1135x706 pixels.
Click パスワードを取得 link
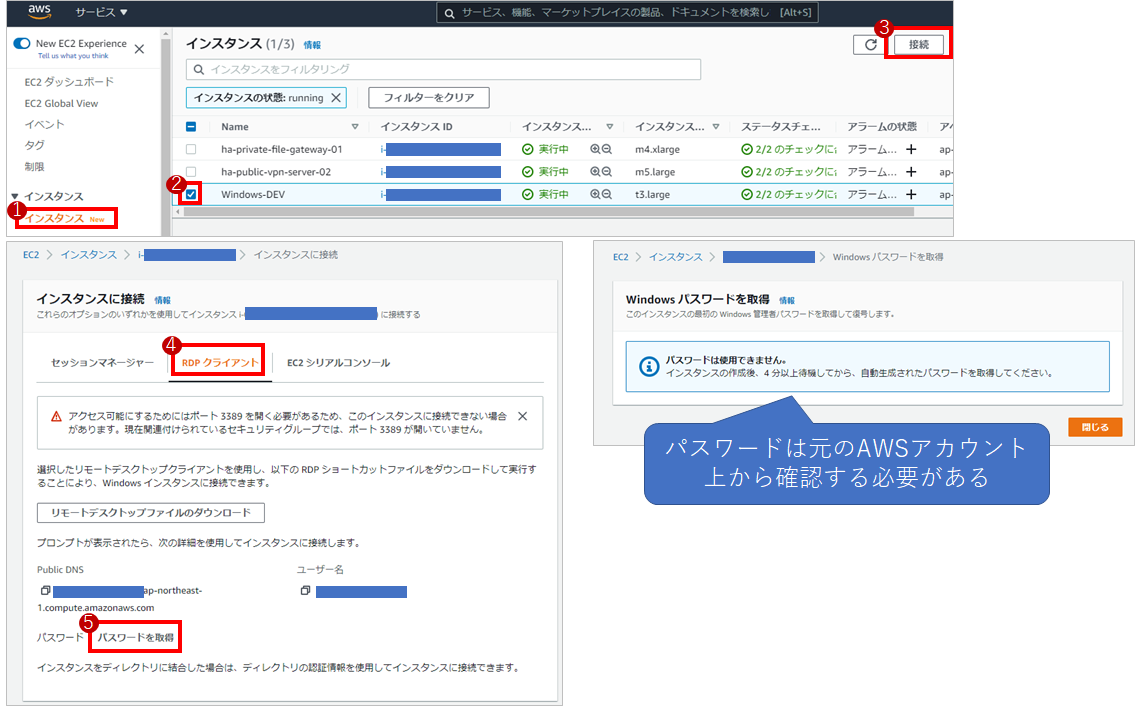coord(135,638)
